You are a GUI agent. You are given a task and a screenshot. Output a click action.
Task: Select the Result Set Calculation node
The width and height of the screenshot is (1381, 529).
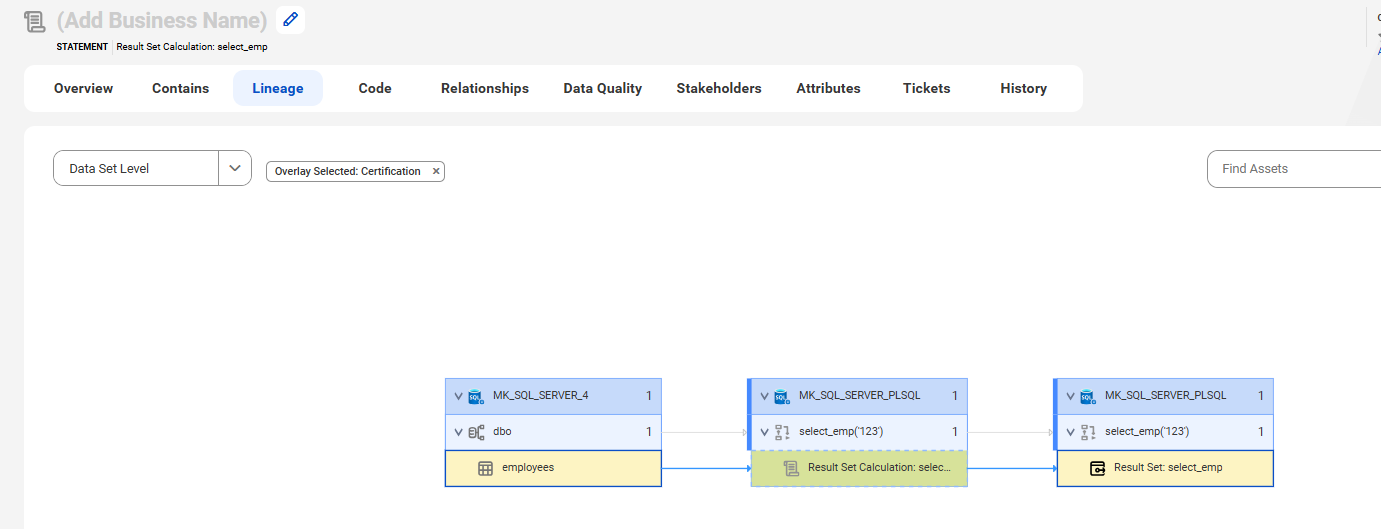tap(859, 468)
